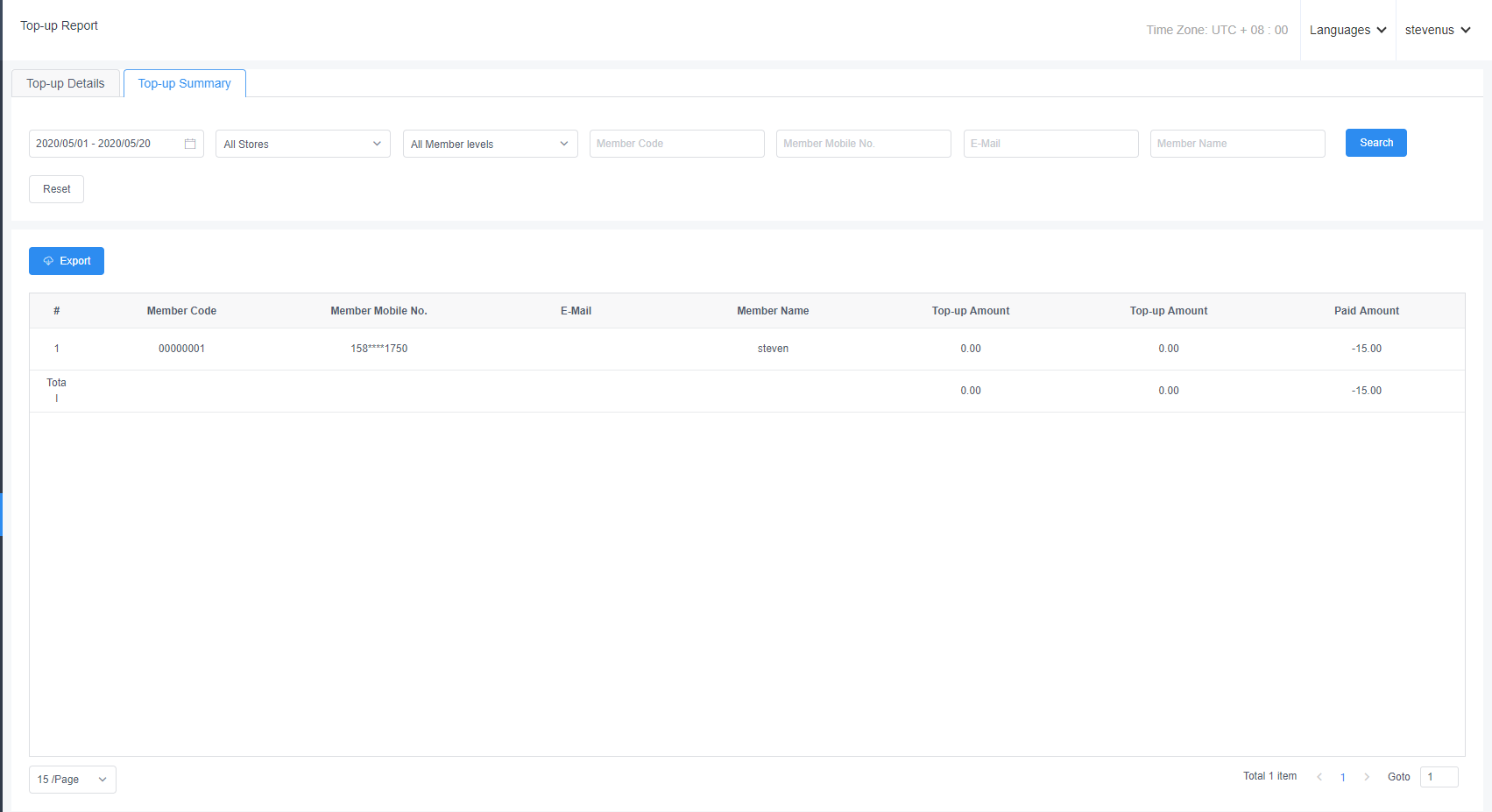Focus the Member Code input field
Viewport: 1492px width, 812px height.
676,144
